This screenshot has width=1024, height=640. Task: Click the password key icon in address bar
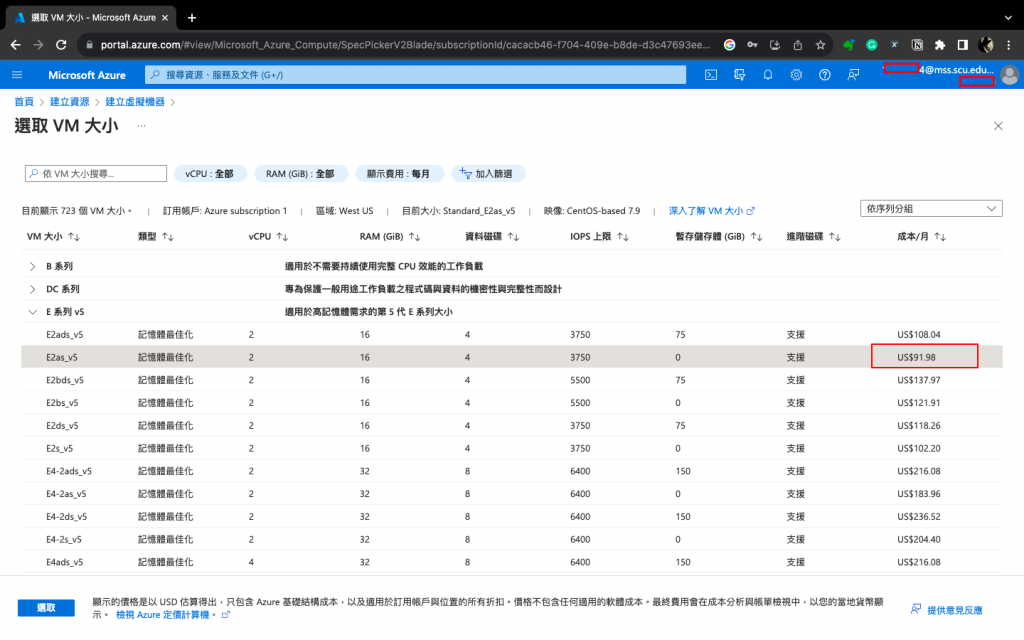(x=752, y=44)
